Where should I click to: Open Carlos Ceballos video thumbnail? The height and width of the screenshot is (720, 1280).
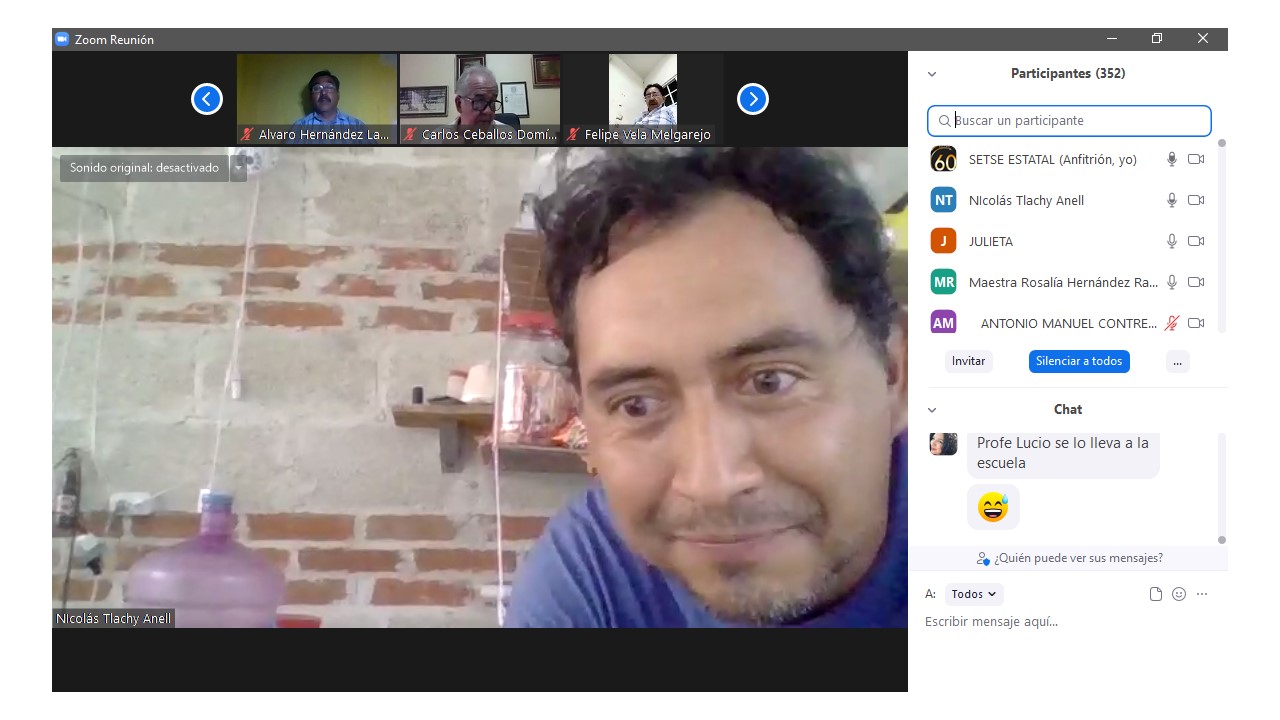click(480, 99)
